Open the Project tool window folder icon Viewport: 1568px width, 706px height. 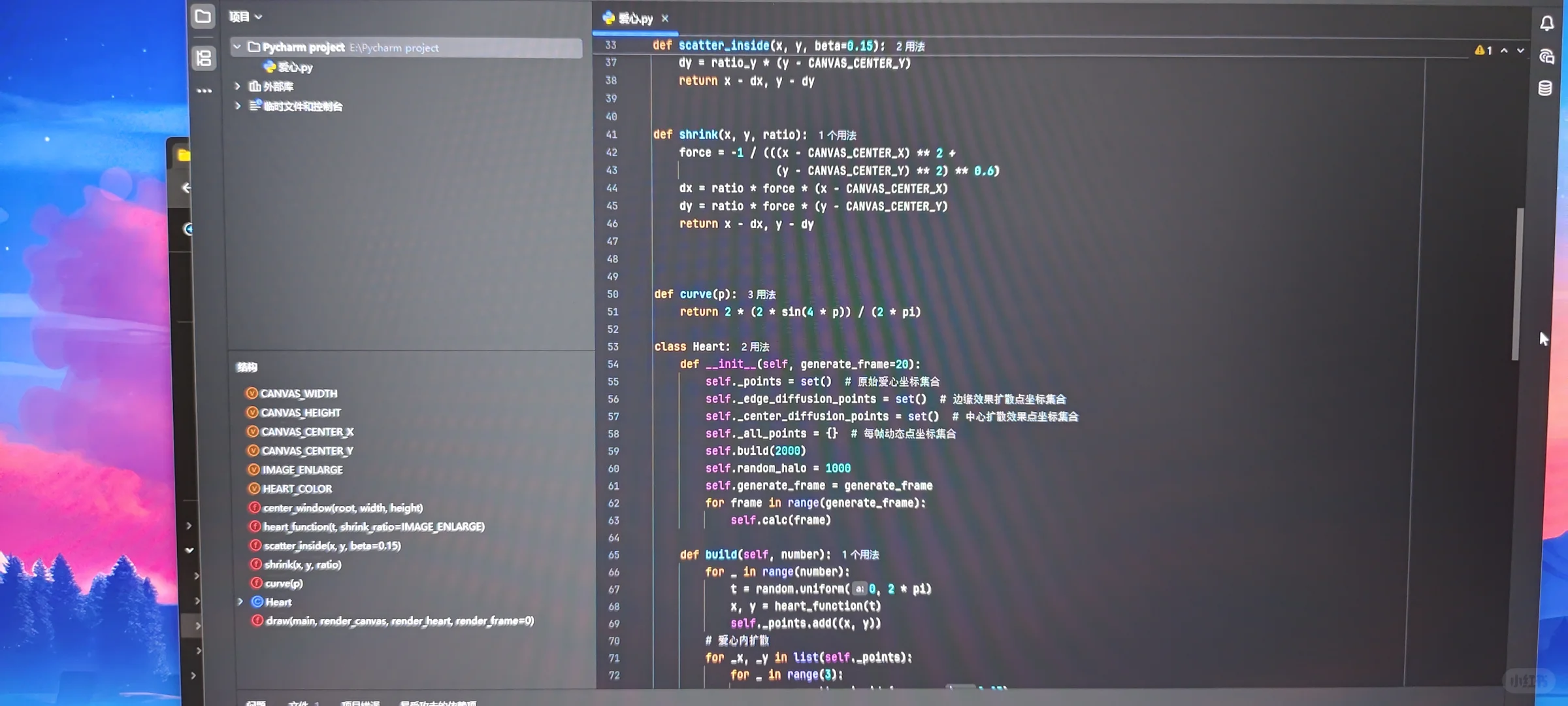(203, 17)
